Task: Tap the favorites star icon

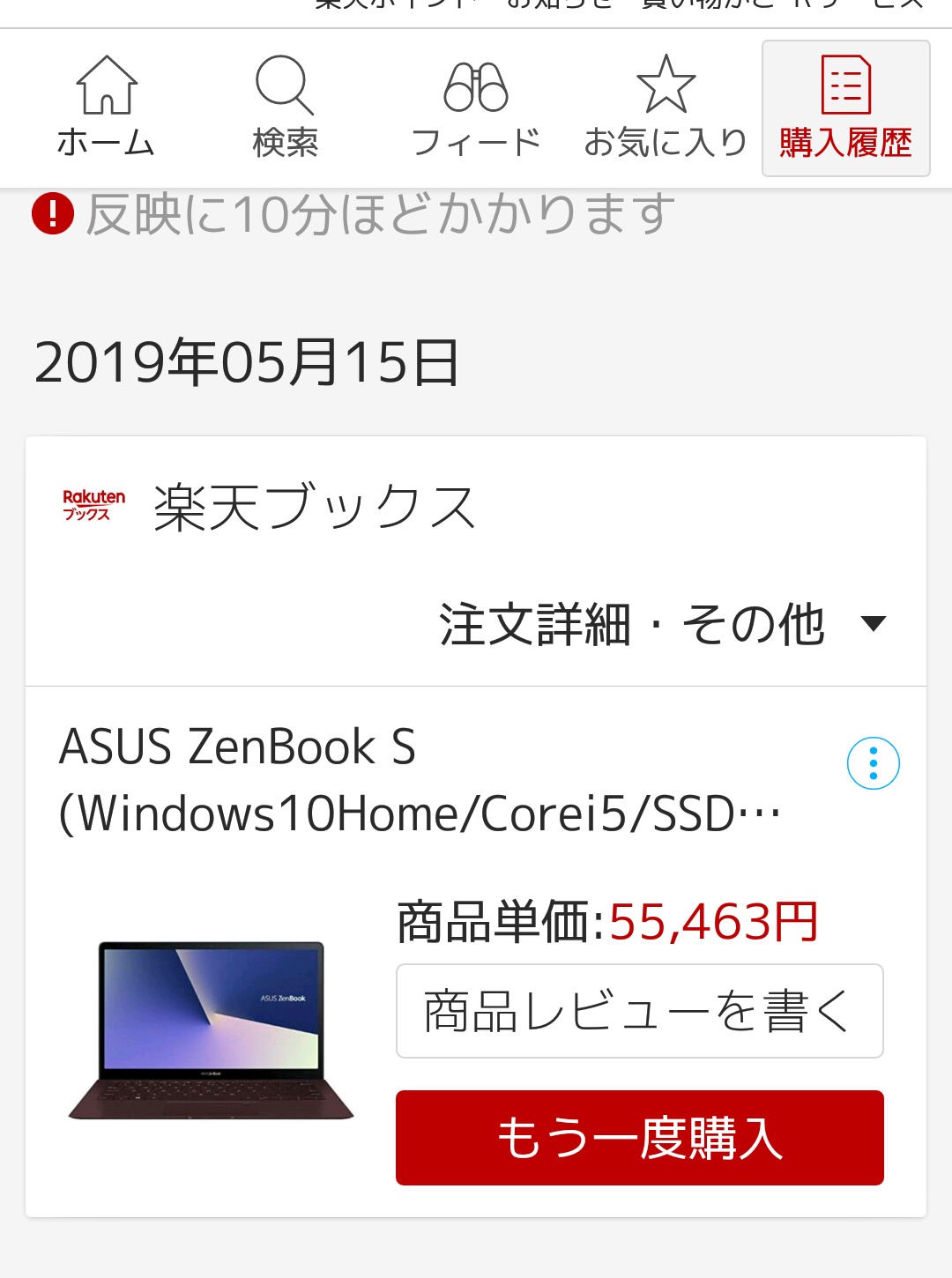Action: (x=666, y=85)
